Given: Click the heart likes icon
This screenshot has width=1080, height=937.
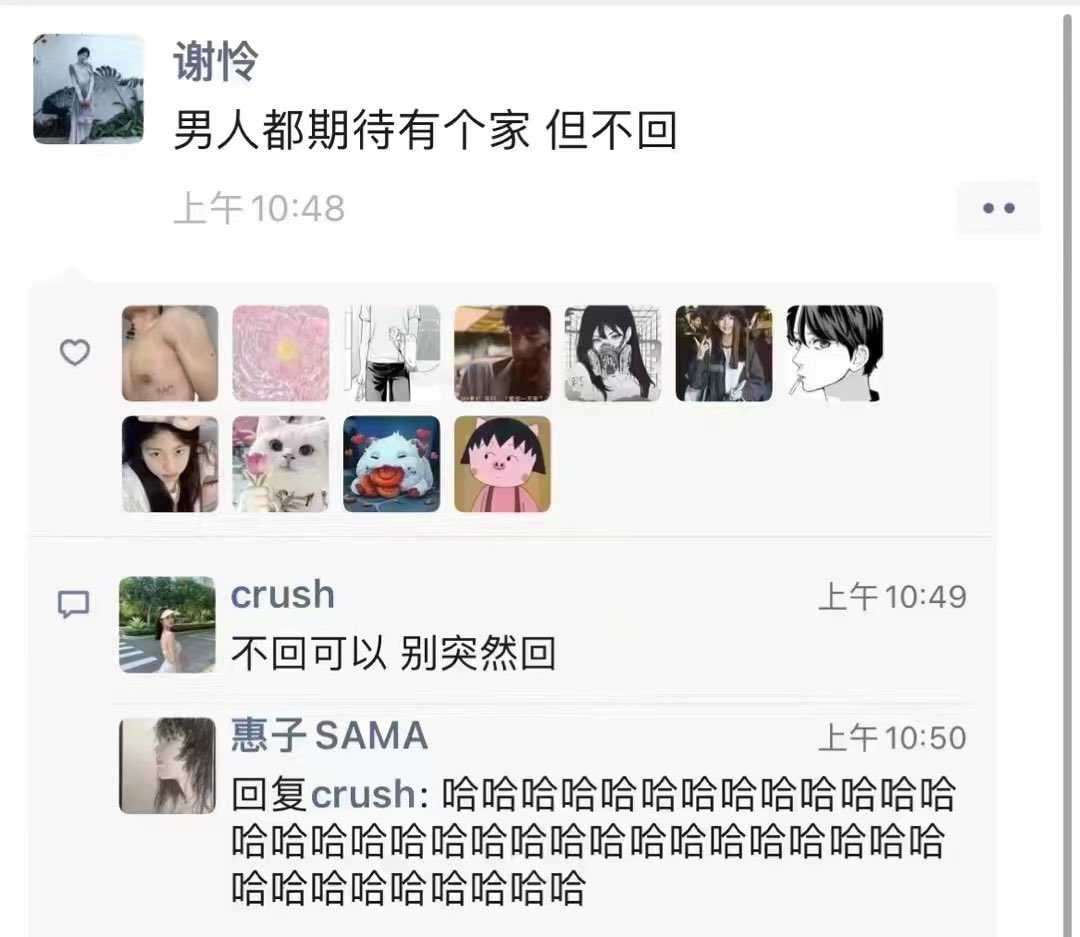Looking at the screenshot, I should tap(75, 353).
